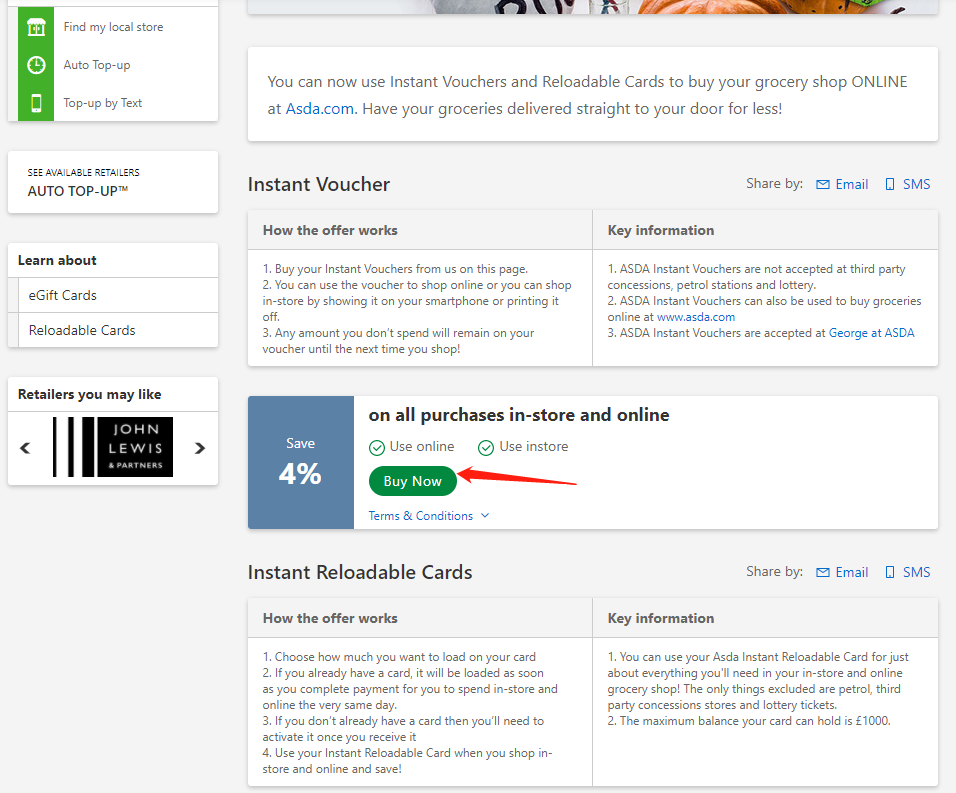Click email envelope icon in Instant Voucher section
The width and height of the screenshot is (956, 793).
coord(823,184)
